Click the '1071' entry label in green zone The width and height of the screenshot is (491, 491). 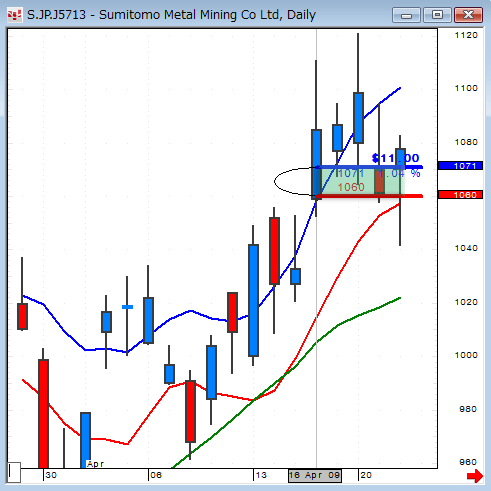coord(350,173)
